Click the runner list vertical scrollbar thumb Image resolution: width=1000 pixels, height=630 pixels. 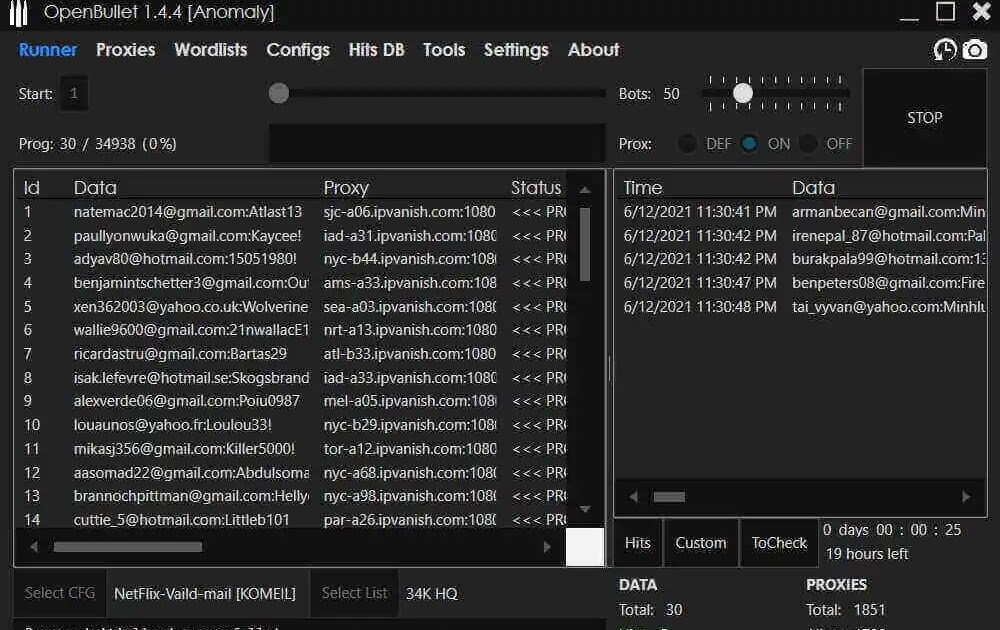coord(585,244)
